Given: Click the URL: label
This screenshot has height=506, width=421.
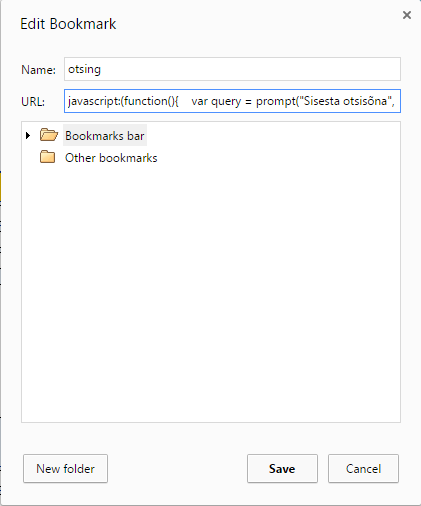Looking at the screenshot, I should point(33,101).
